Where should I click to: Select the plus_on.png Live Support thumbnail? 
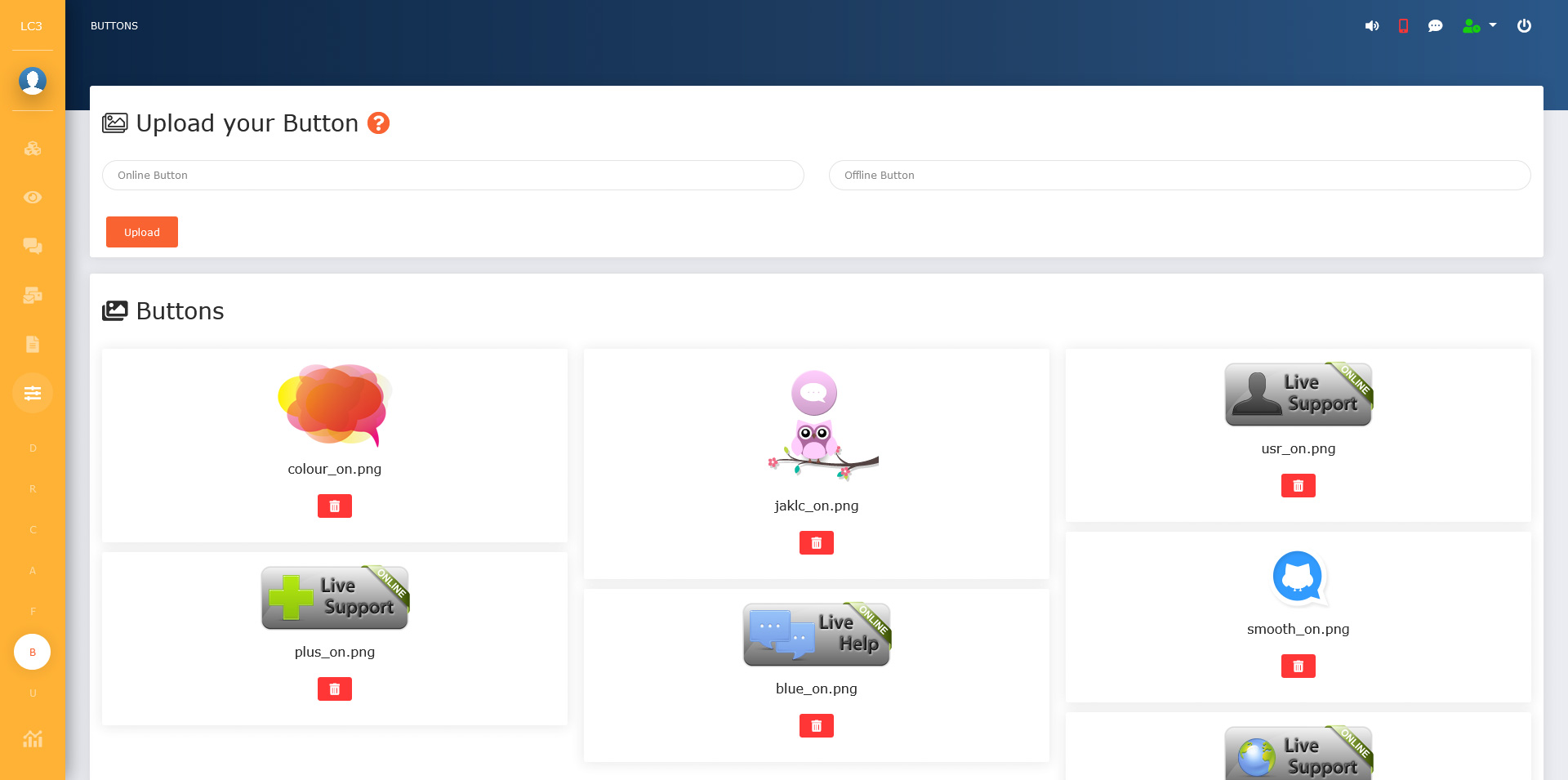(335, 598)
